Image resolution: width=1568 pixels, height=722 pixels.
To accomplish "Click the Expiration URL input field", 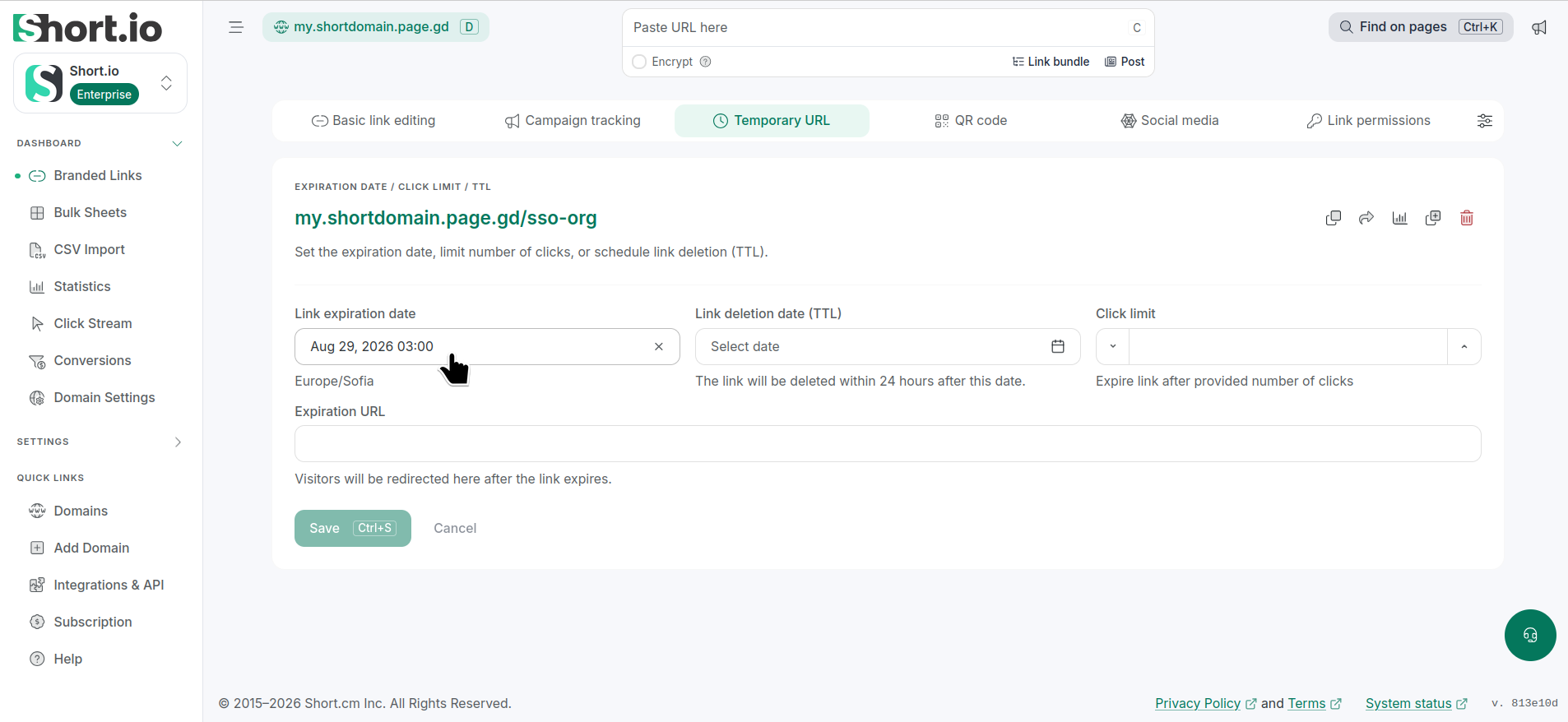I will [x=888, y=444].
